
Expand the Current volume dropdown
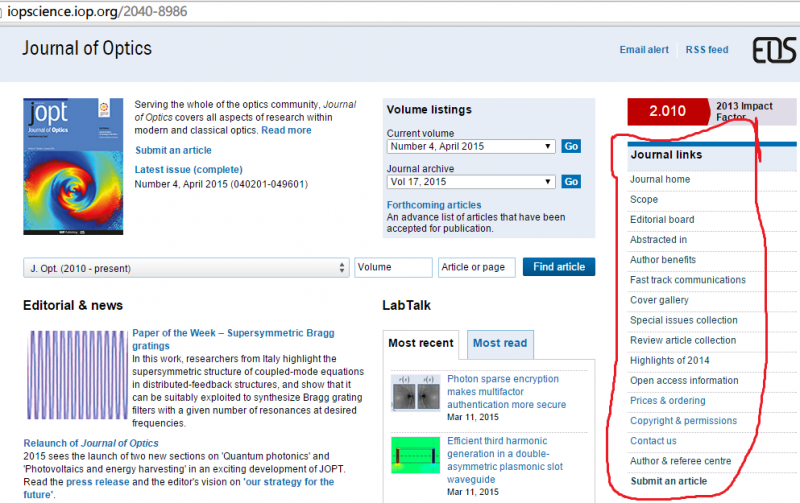pyautogui.click(x=471, y=146)
